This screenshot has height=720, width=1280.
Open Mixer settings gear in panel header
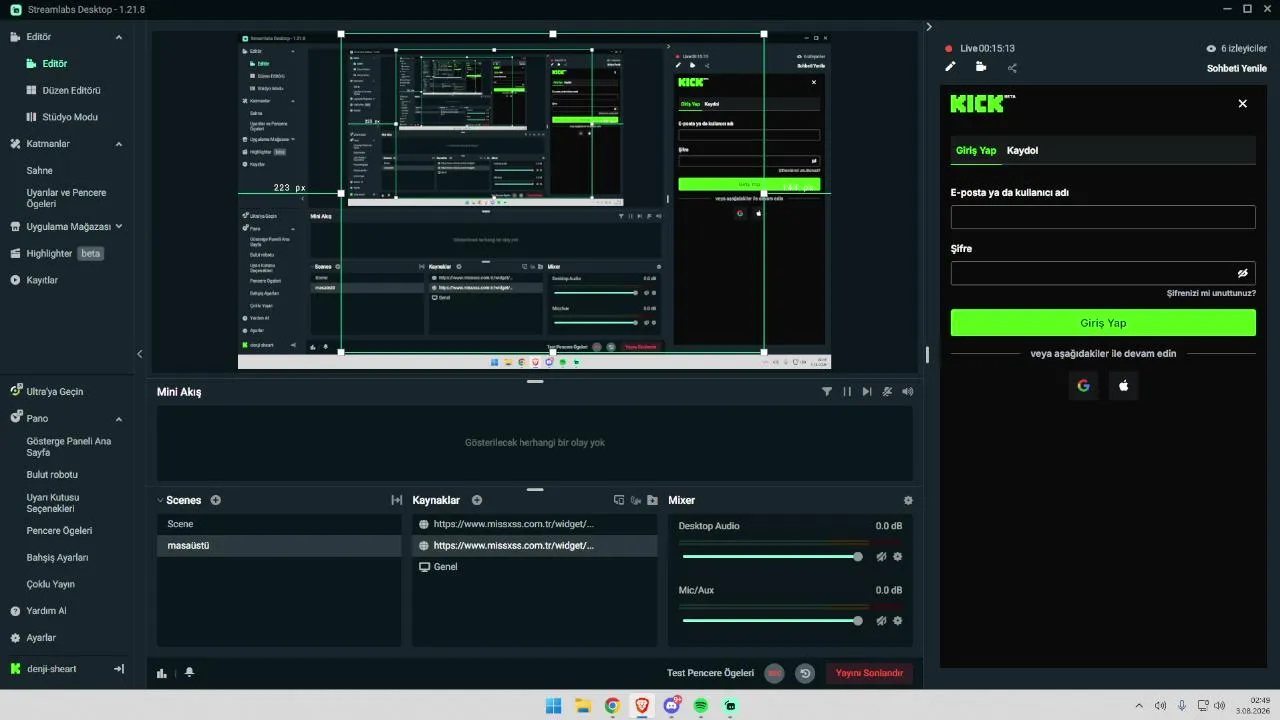point(908,500)
